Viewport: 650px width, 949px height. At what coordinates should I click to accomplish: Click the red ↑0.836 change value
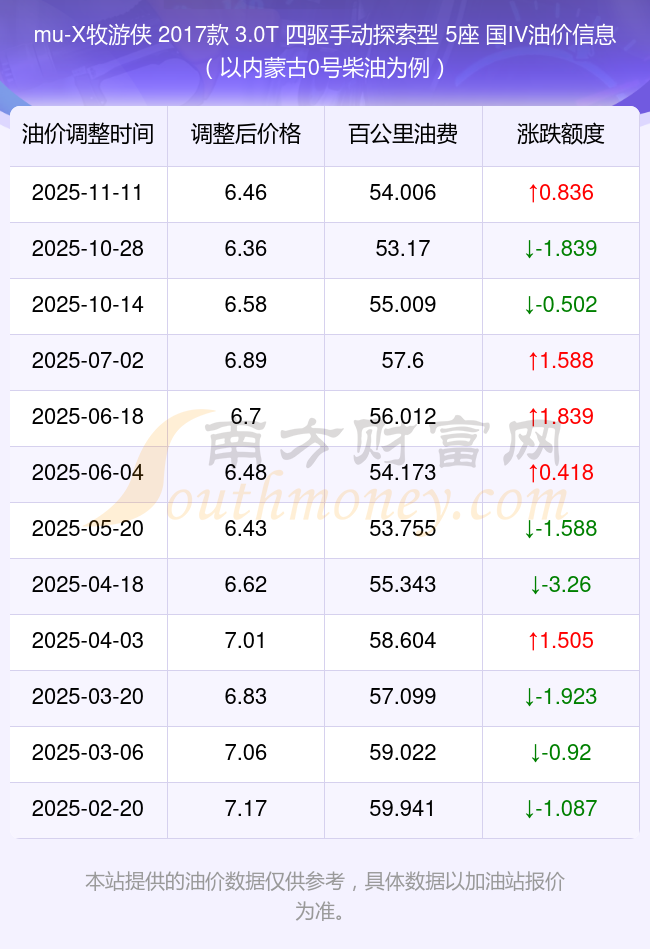point(561,193)
